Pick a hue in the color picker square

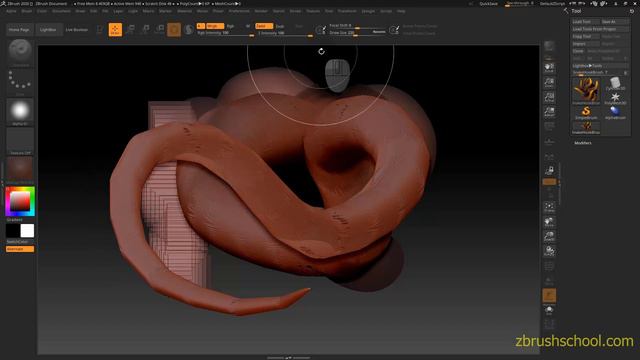(x=20, y=201)
